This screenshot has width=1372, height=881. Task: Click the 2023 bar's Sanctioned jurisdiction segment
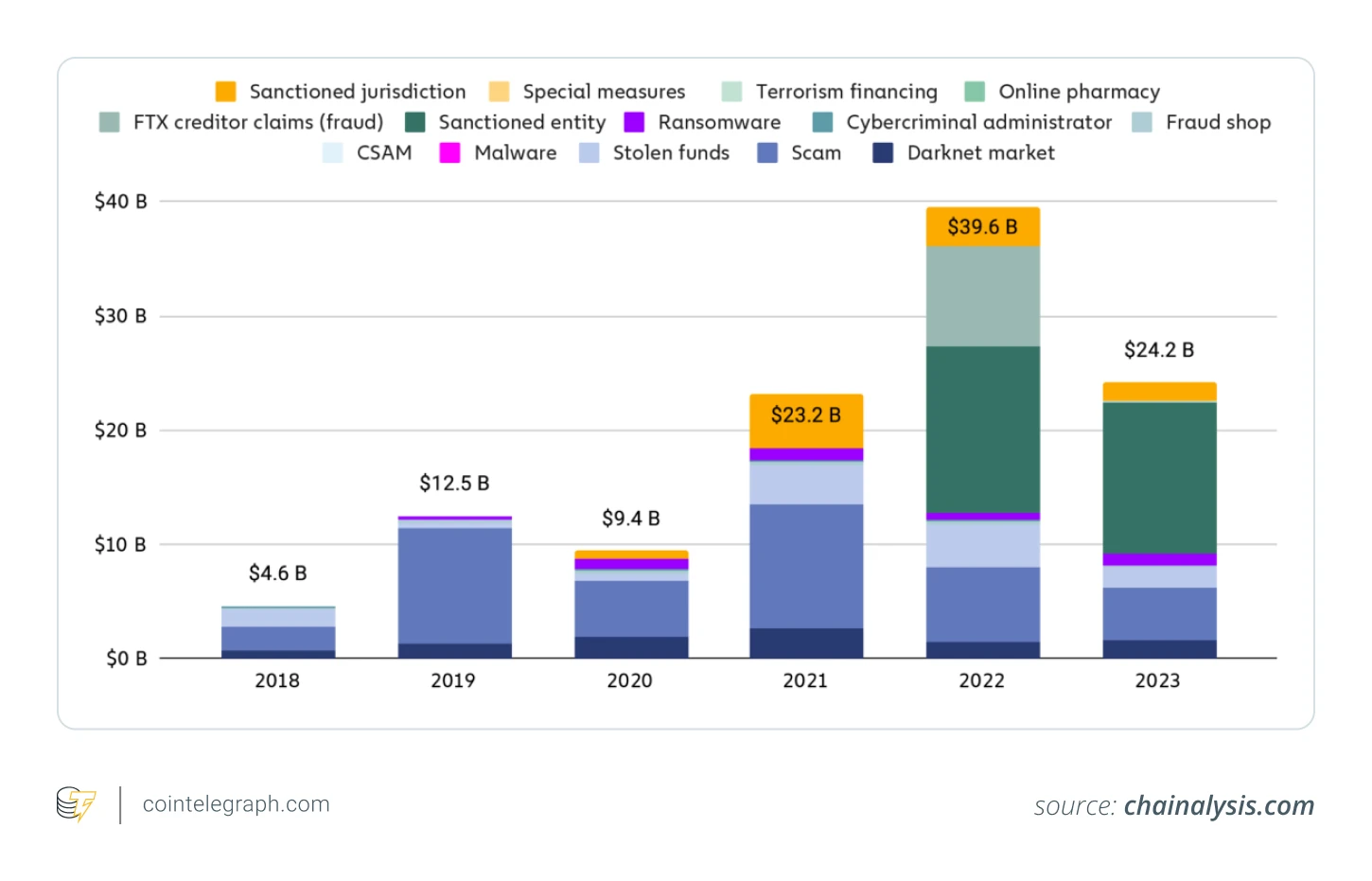tap(1159, 392)
